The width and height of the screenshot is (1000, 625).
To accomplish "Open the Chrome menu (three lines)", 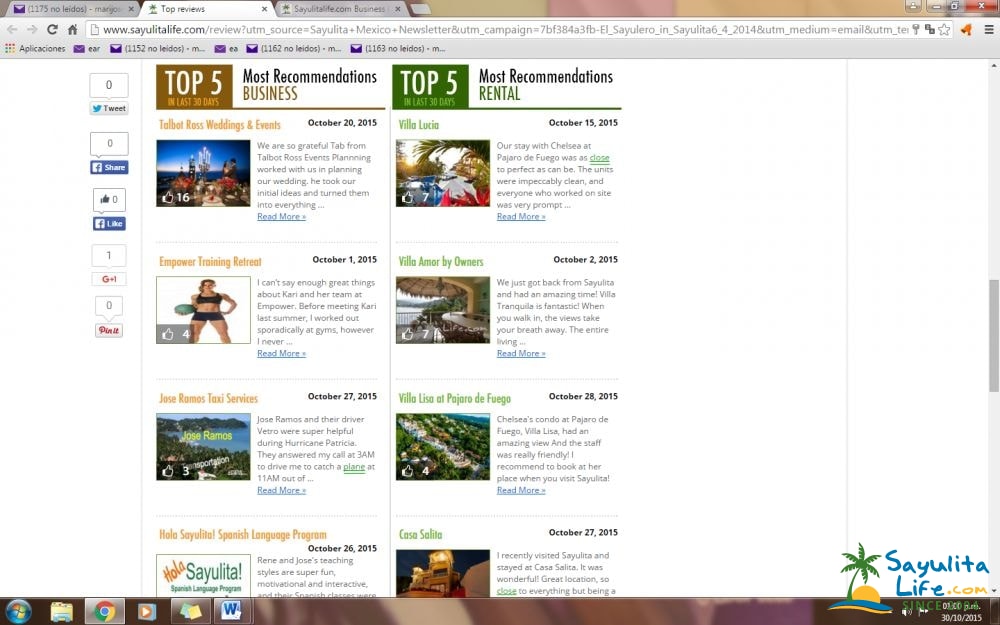I will (x=989, y=29).
